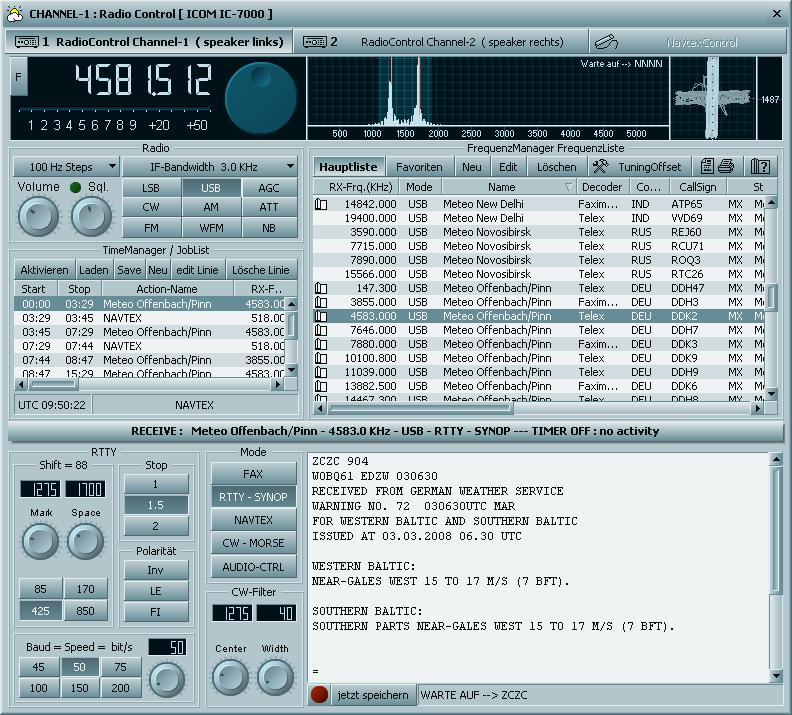This screenshot has width=792, height=715.
Task: Enable the NB noise blanker
Action: 269,228
